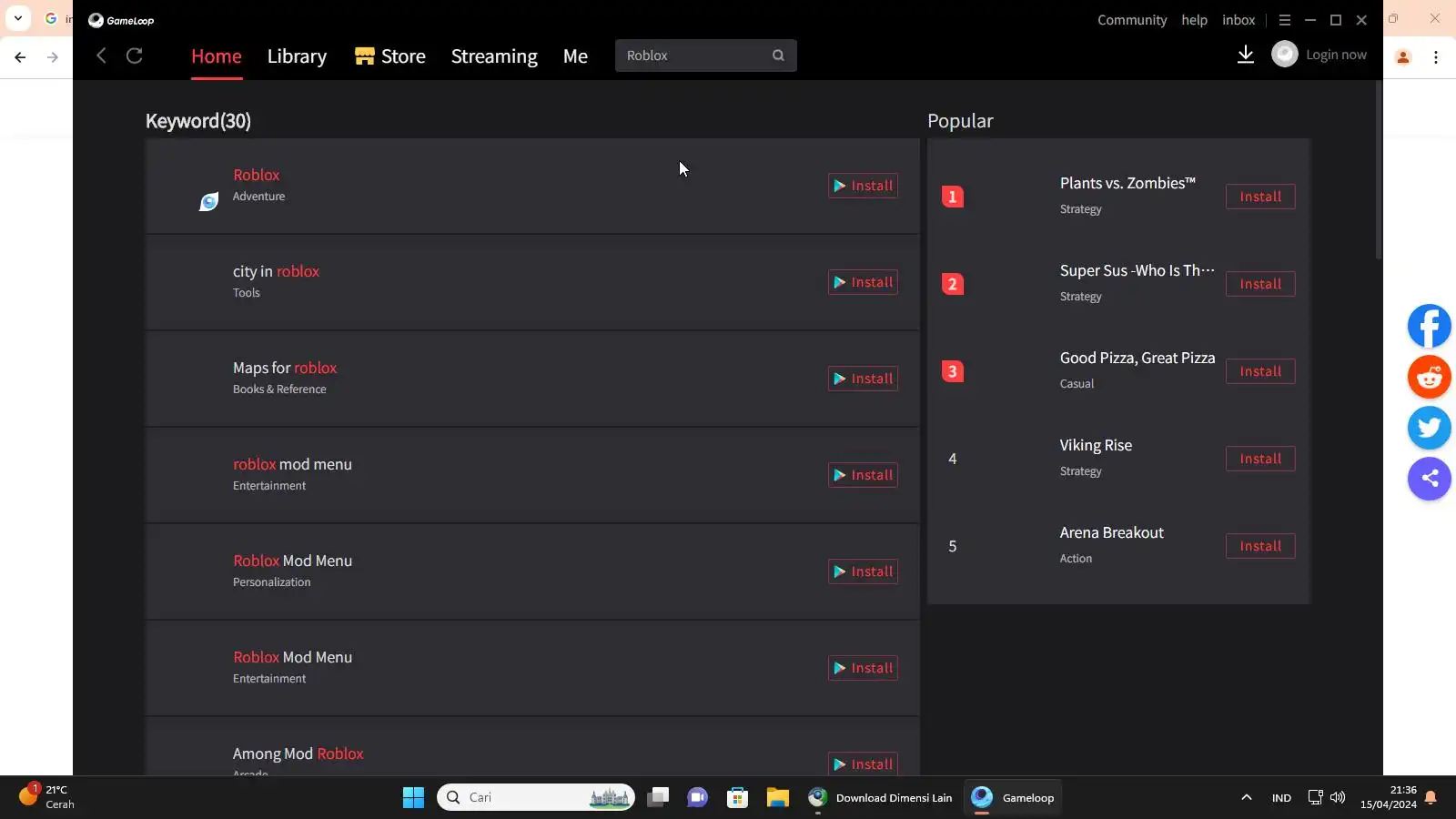Open the downloads manager icon
Image resolution: width=1456 pixels, height=819 pixels.
[1246, 55]
